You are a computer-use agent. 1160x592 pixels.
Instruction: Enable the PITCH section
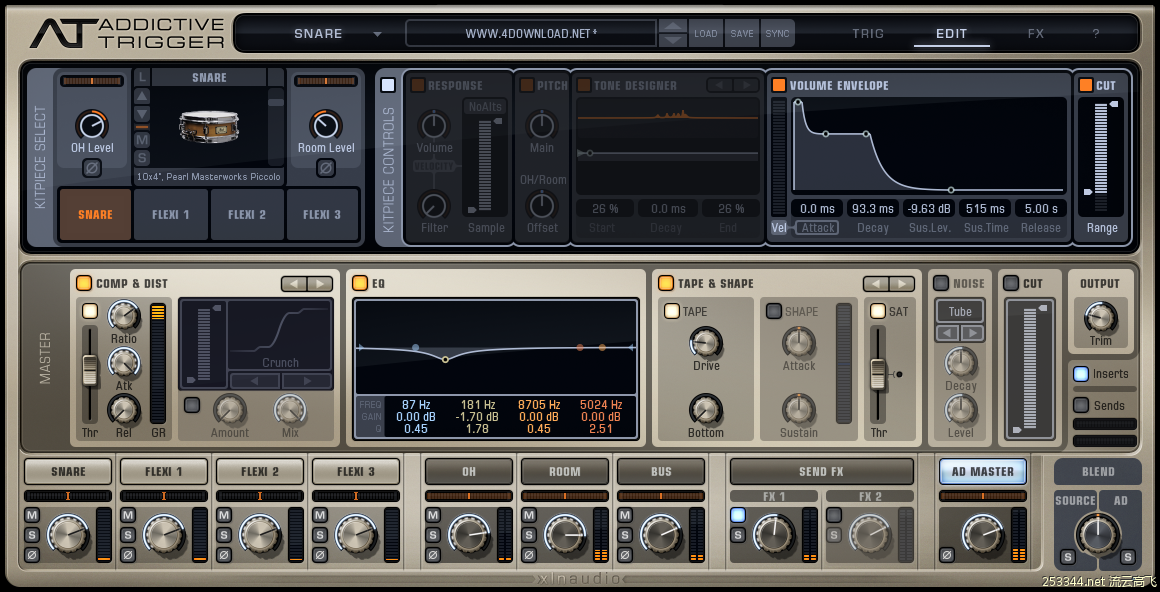527,85
